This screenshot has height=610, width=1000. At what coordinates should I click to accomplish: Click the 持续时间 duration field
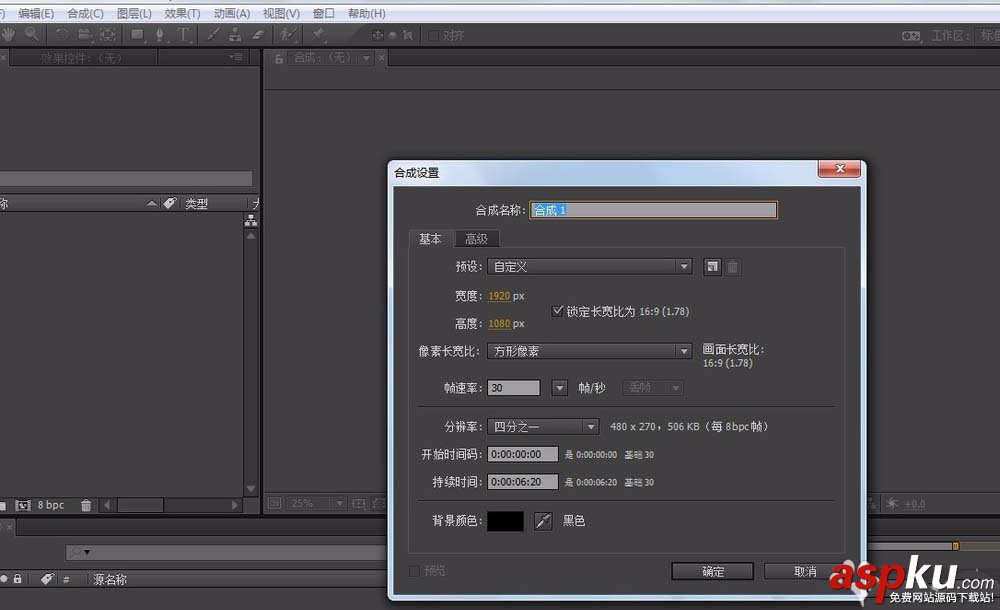[x=523, y=482]
